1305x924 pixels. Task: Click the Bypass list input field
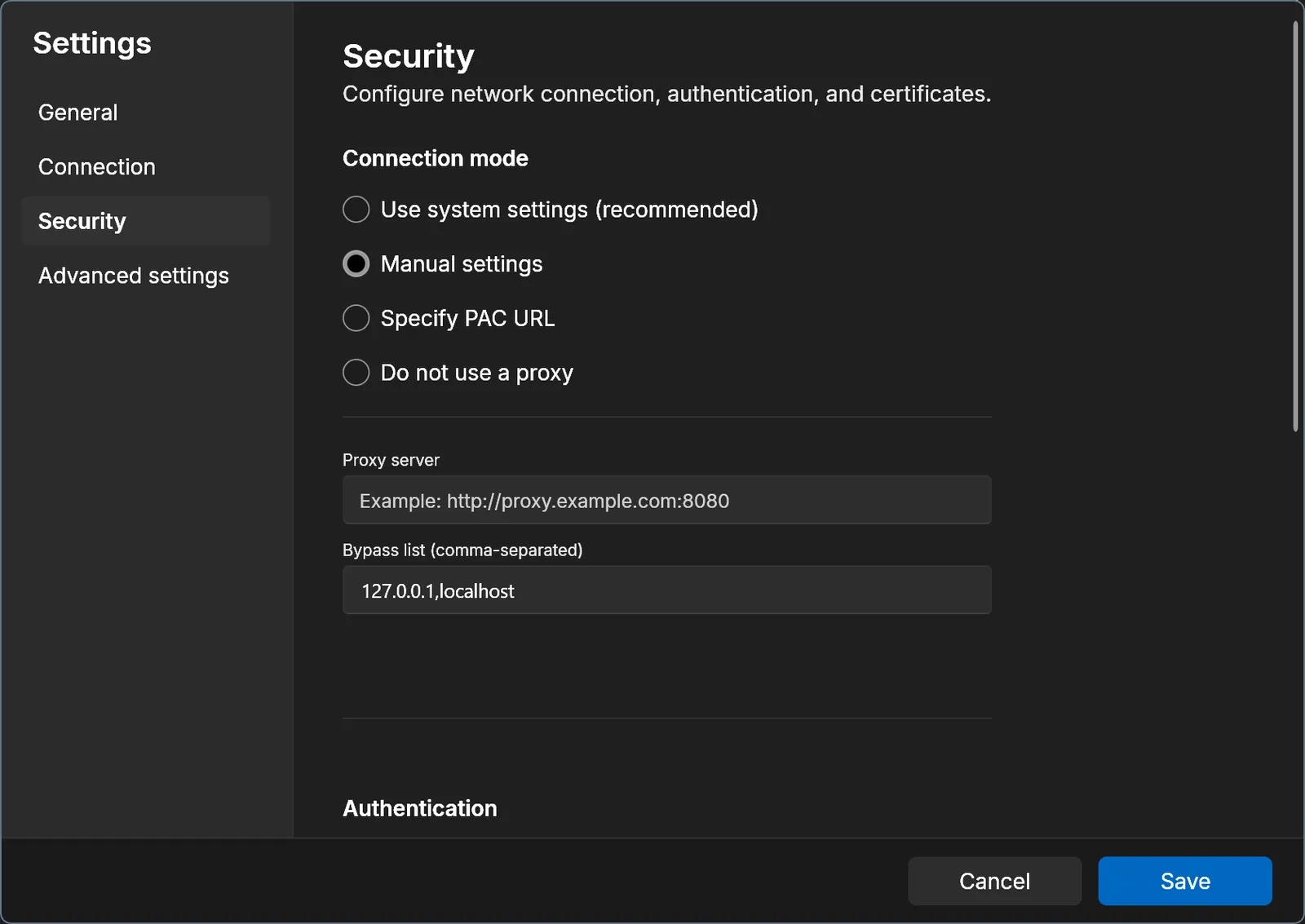[x=667, y=590]
